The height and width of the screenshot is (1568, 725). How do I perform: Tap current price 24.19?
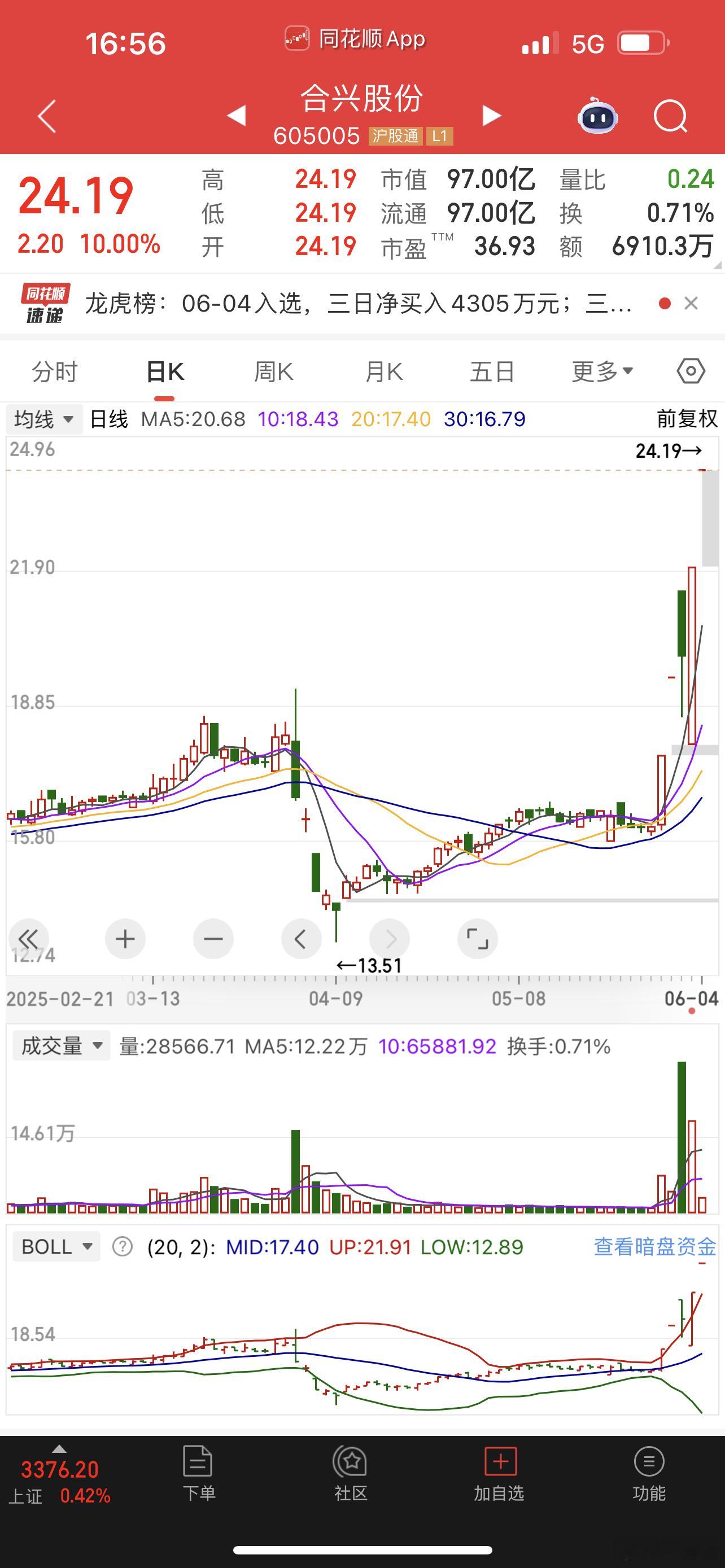pyautogui.click(x=76, y=196)
